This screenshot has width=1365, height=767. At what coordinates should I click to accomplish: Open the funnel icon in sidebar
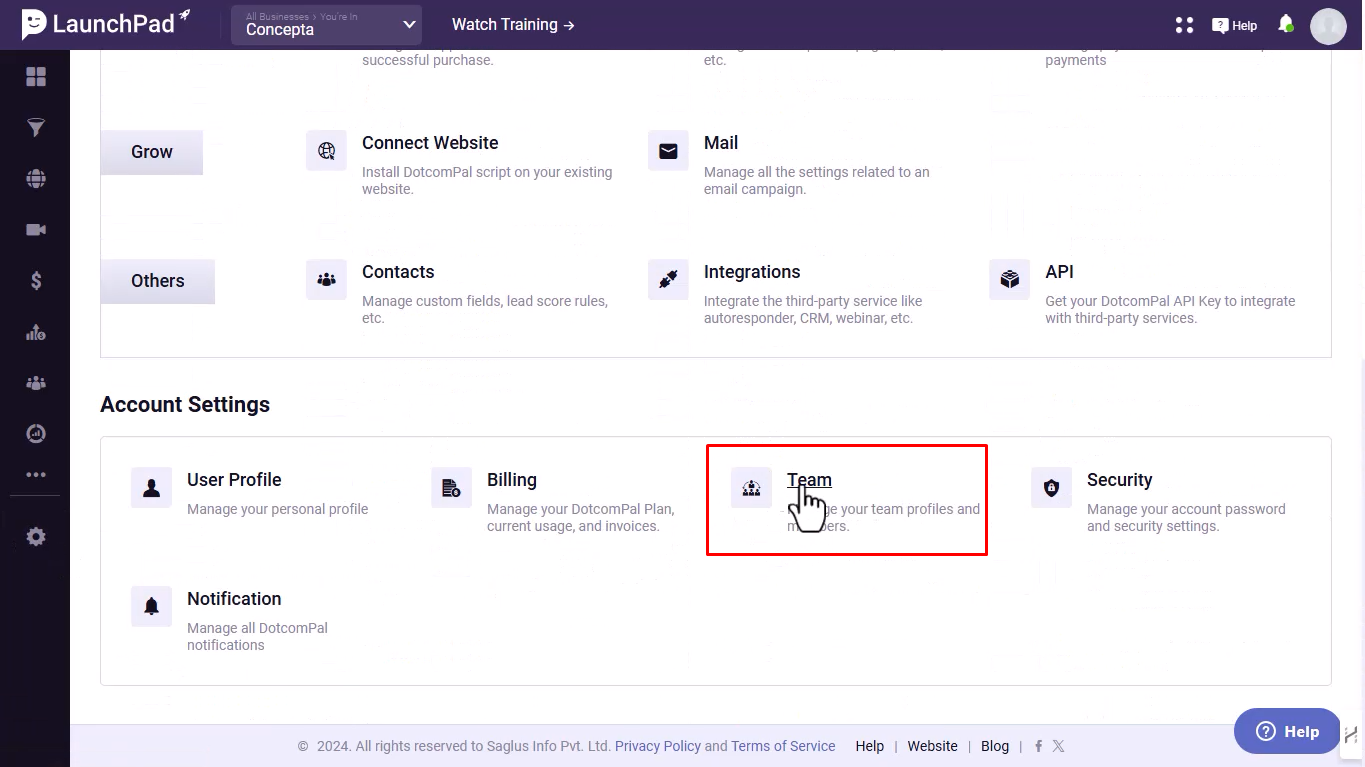pyautogui.click(x=36, y=128)
